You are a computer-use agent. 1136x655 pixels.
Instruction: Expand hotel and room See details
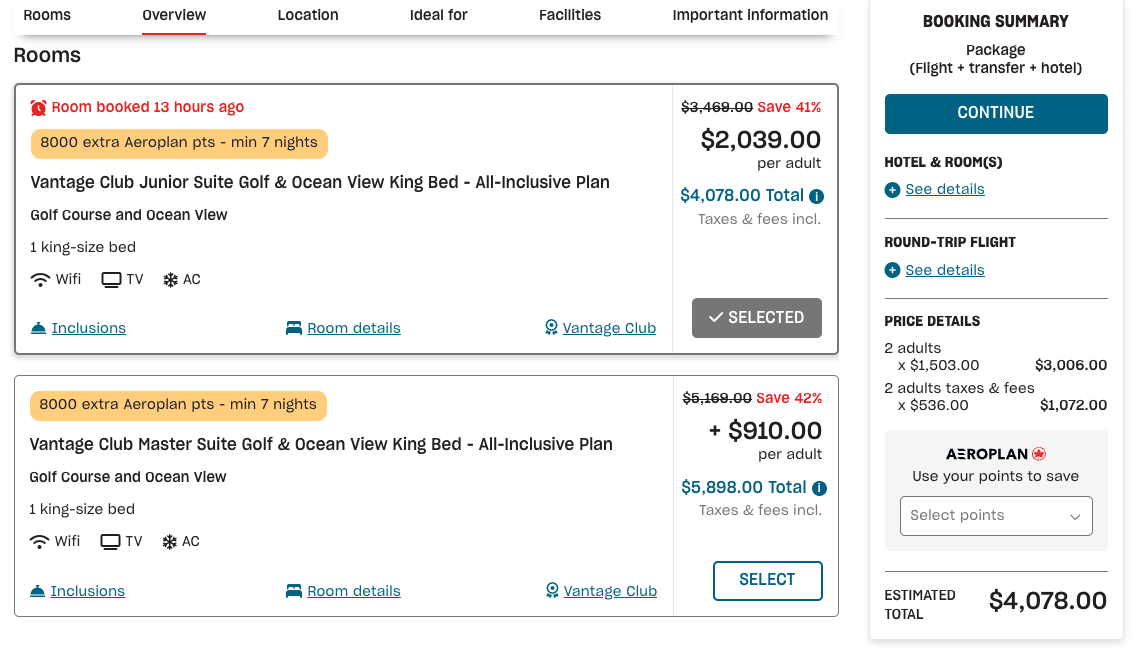tap(945, 190)
